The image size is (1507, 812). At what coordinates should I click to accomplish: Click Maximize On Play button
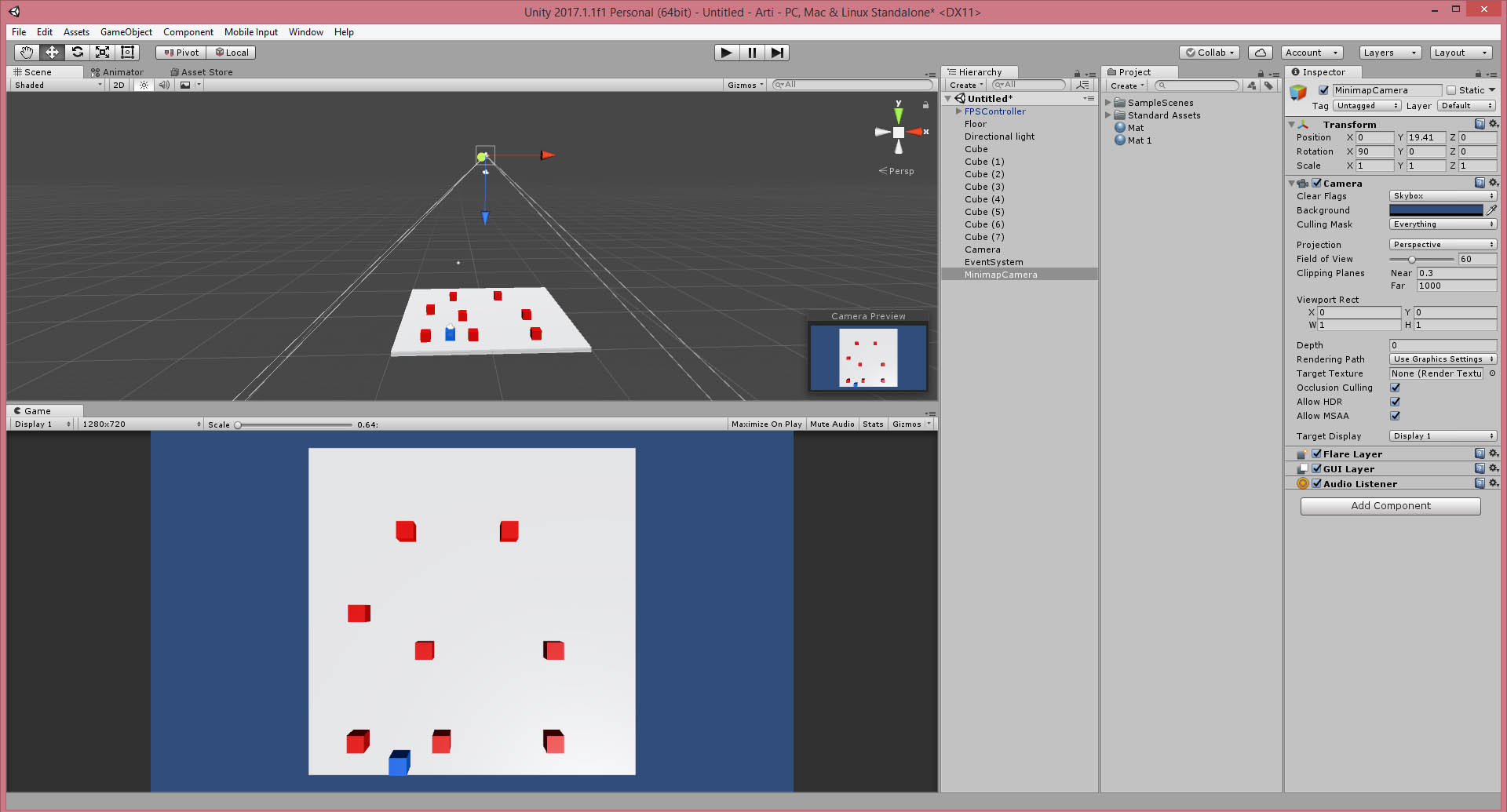click(x=766, y=424)
